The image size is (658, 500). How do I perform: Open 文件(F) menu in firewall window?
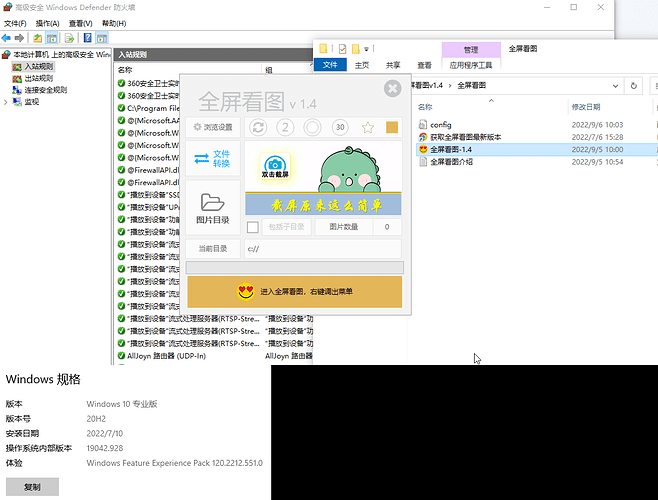[15, 24]
